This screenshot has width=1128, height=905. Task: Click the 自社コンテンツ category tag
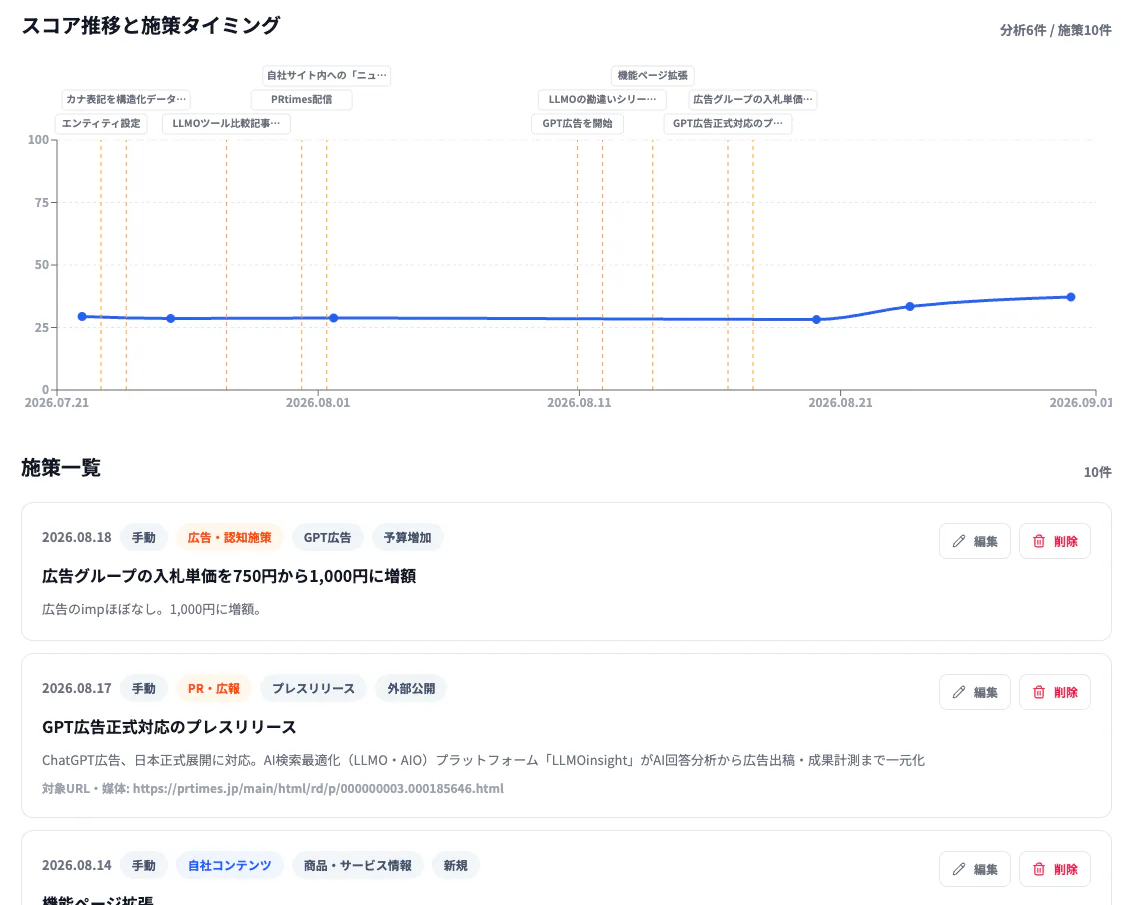click(x=229, y=865)
